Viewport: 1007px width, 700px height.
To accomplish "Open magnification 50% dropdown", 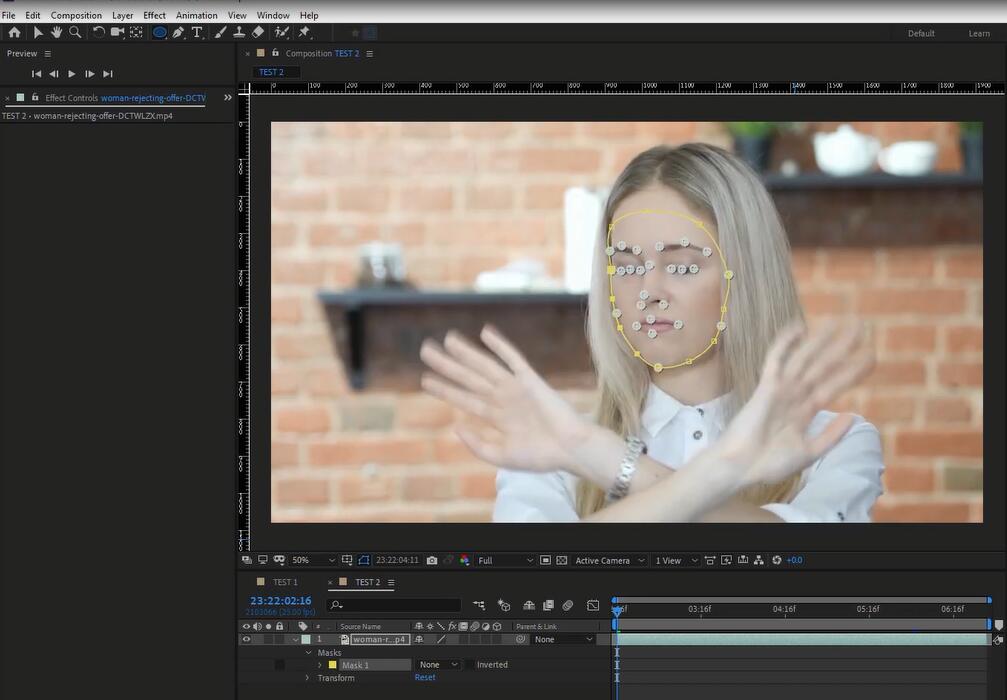I will (313, 560).
